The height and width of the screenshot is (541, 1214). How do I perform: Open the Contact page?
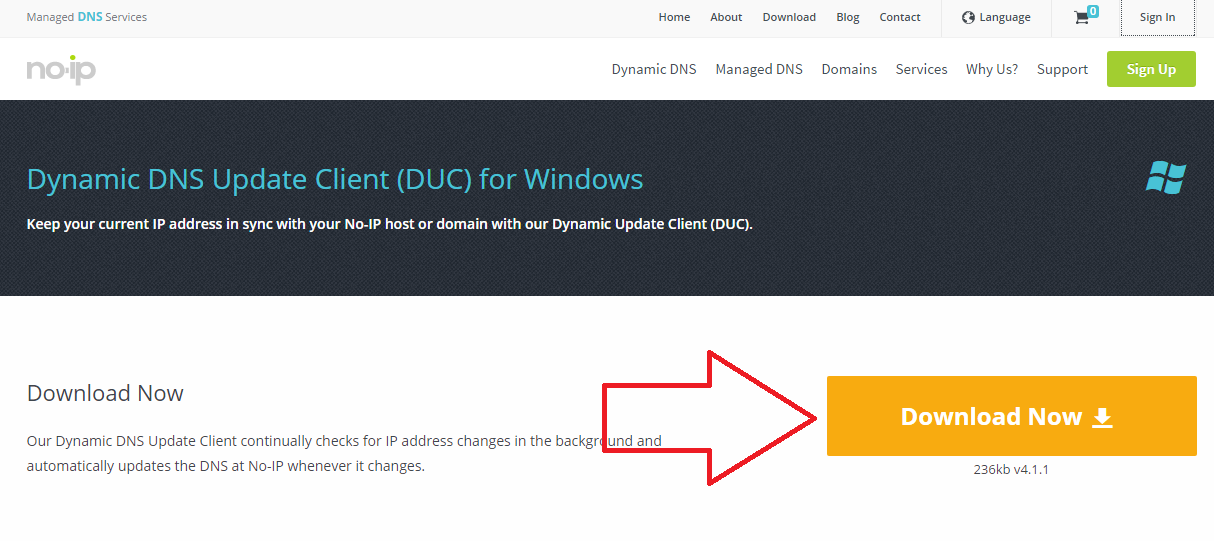click(x=900, y=17)
